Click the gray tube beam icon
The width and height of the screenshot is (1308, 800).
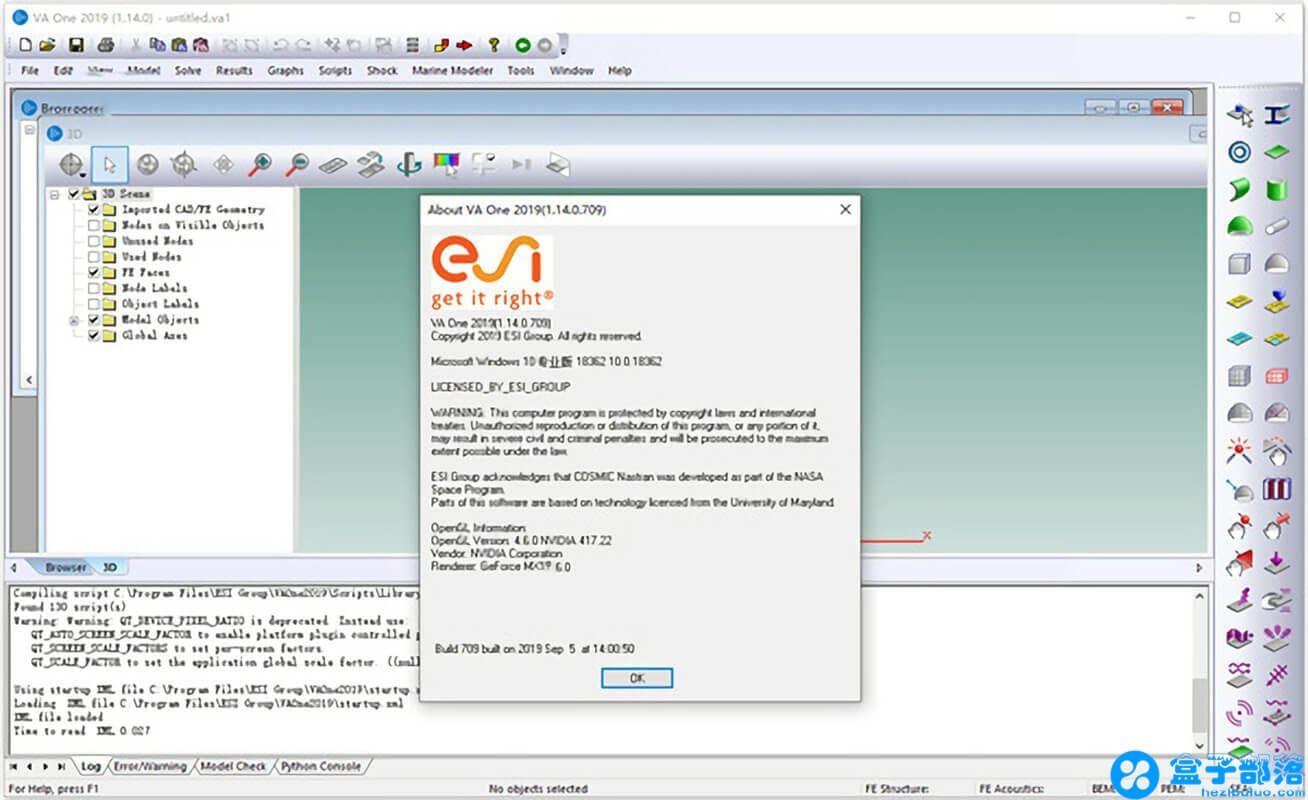1276,226
